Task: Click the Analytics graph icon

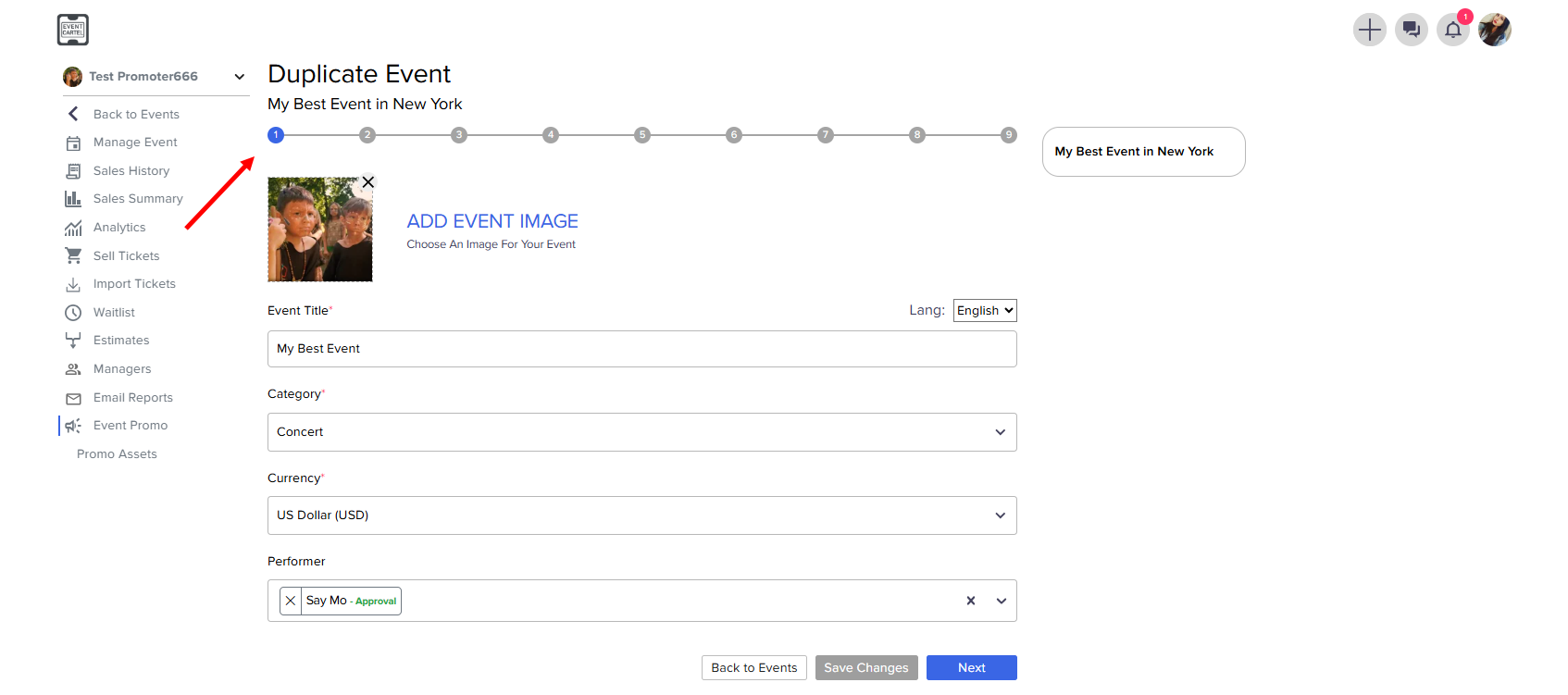Action: (x=73, y=228)
